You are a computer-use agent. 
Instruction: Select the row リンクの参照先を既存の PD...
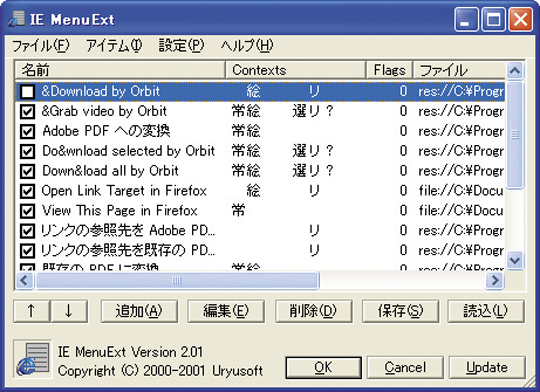[x=261, y=251]
